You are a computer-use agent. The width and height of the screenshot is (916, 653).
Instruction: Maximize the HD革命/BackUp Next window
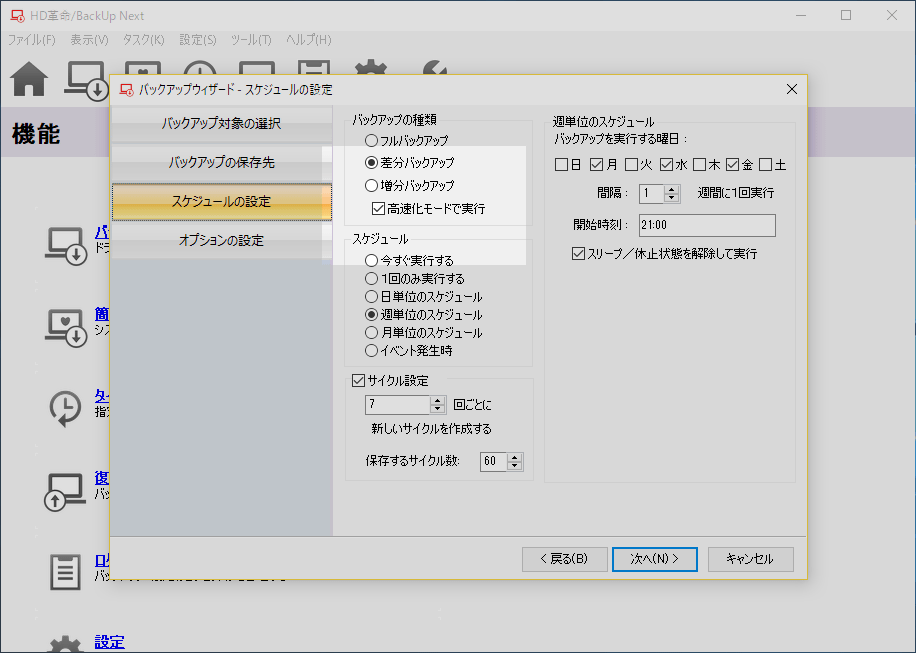[x=845, y=16]
